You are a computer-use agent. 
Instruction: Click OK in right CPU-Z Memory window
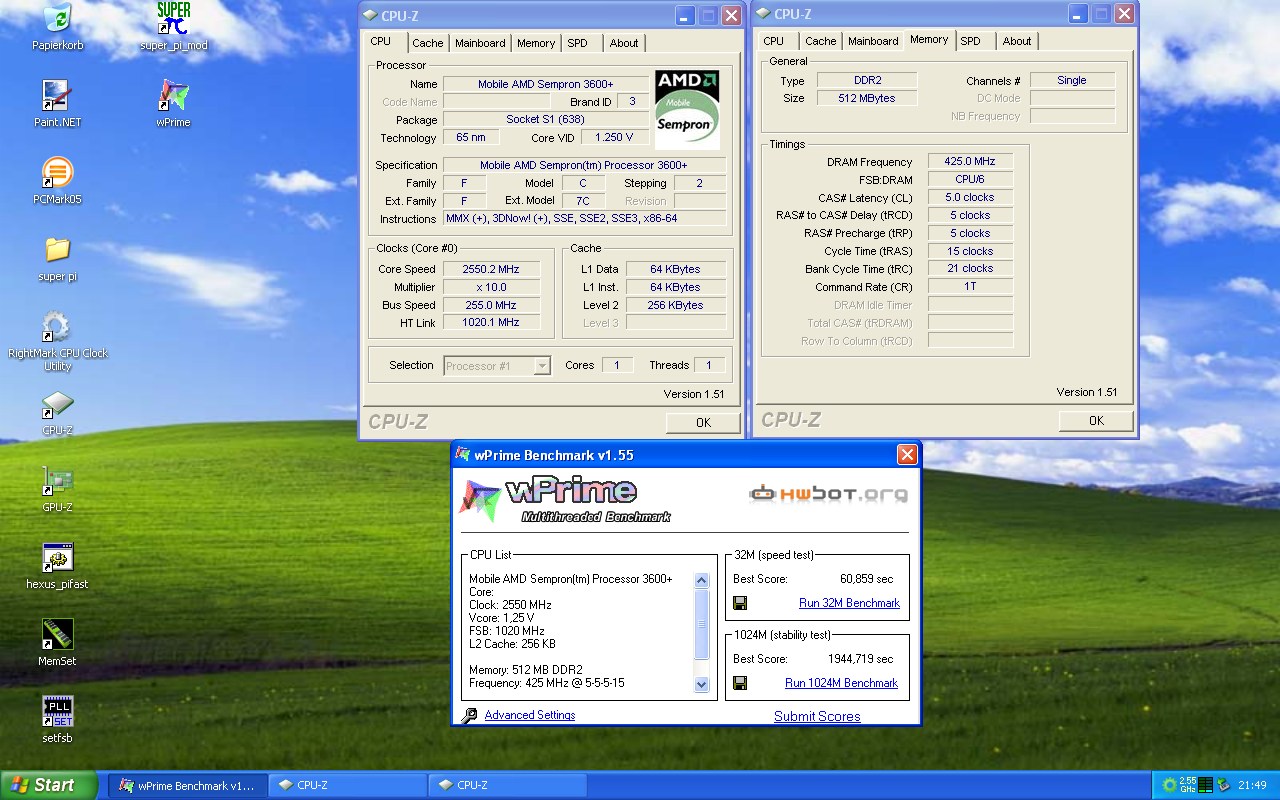(x=1096, y=420)
